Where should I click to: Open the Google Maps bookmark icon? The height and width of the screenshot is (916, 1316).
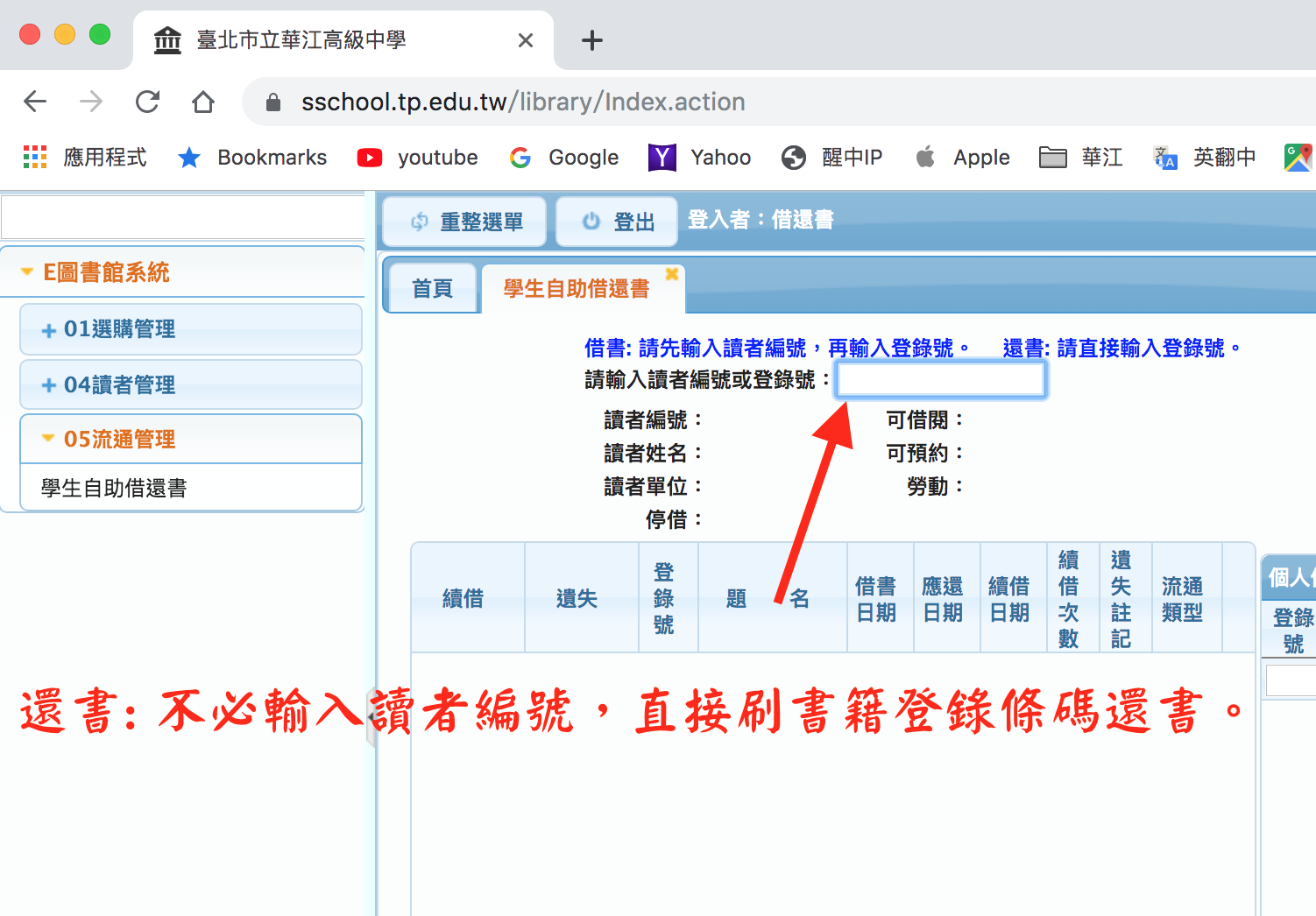pyautogui.click(x=1298, y=158)
